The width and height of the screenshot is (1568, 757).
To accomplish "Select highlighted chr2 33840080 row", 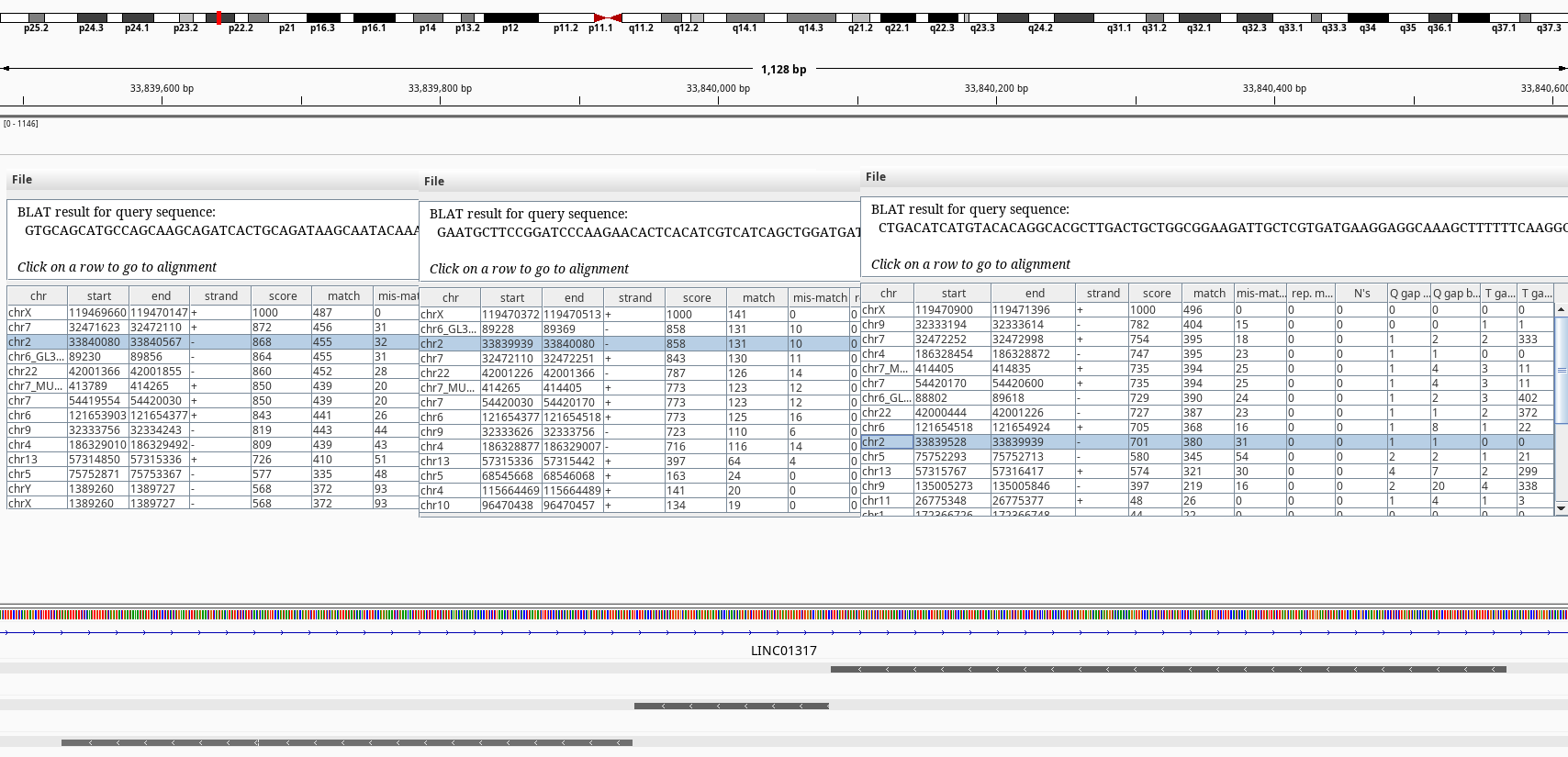I will click(213, 341).
